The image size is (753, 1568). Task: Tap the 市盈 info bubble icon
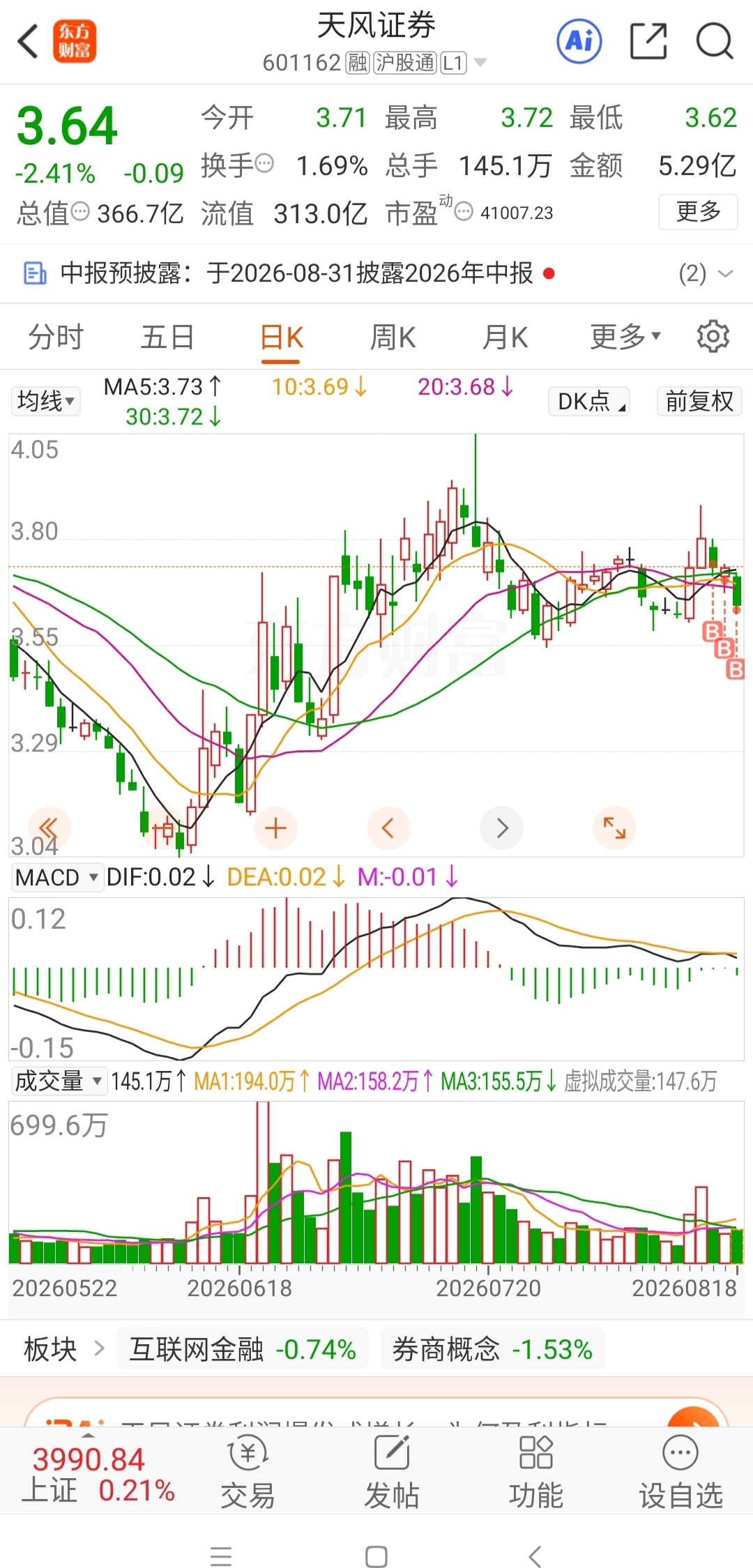point(464,211)
